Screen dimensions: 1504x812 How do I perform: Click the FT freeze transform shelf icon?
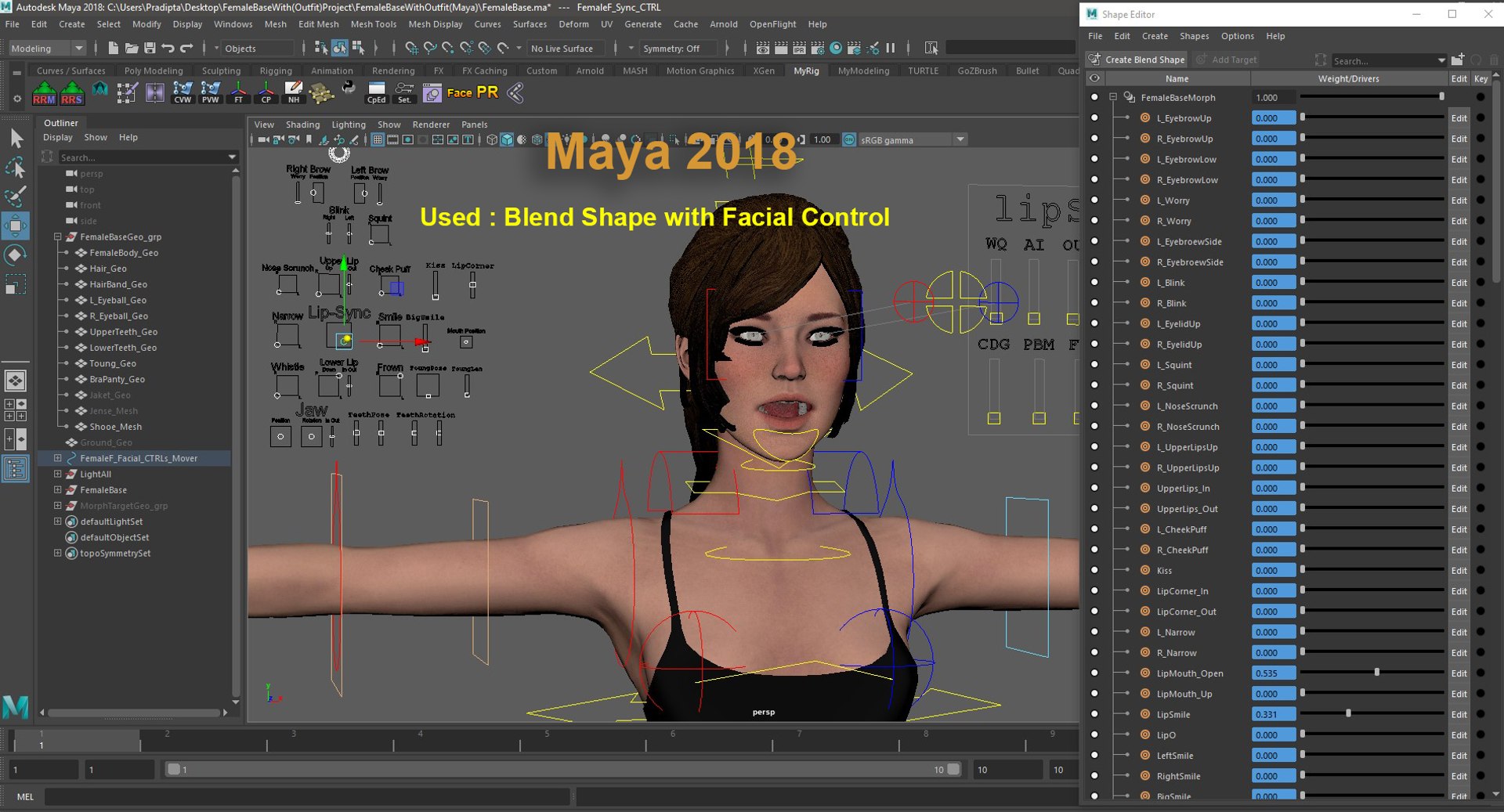pos(239,93)
